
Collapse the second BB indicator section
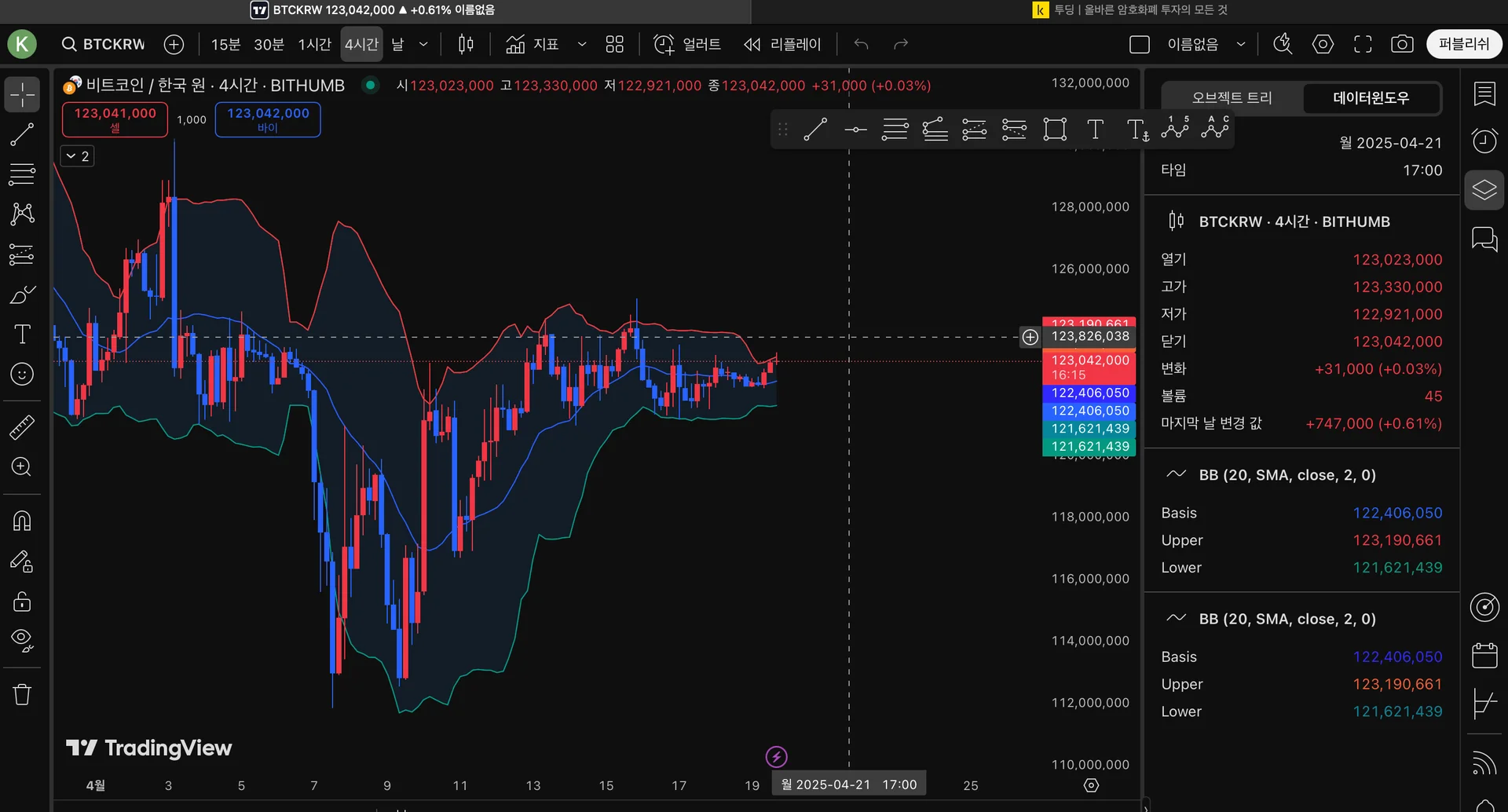[x=1176, y=618]
